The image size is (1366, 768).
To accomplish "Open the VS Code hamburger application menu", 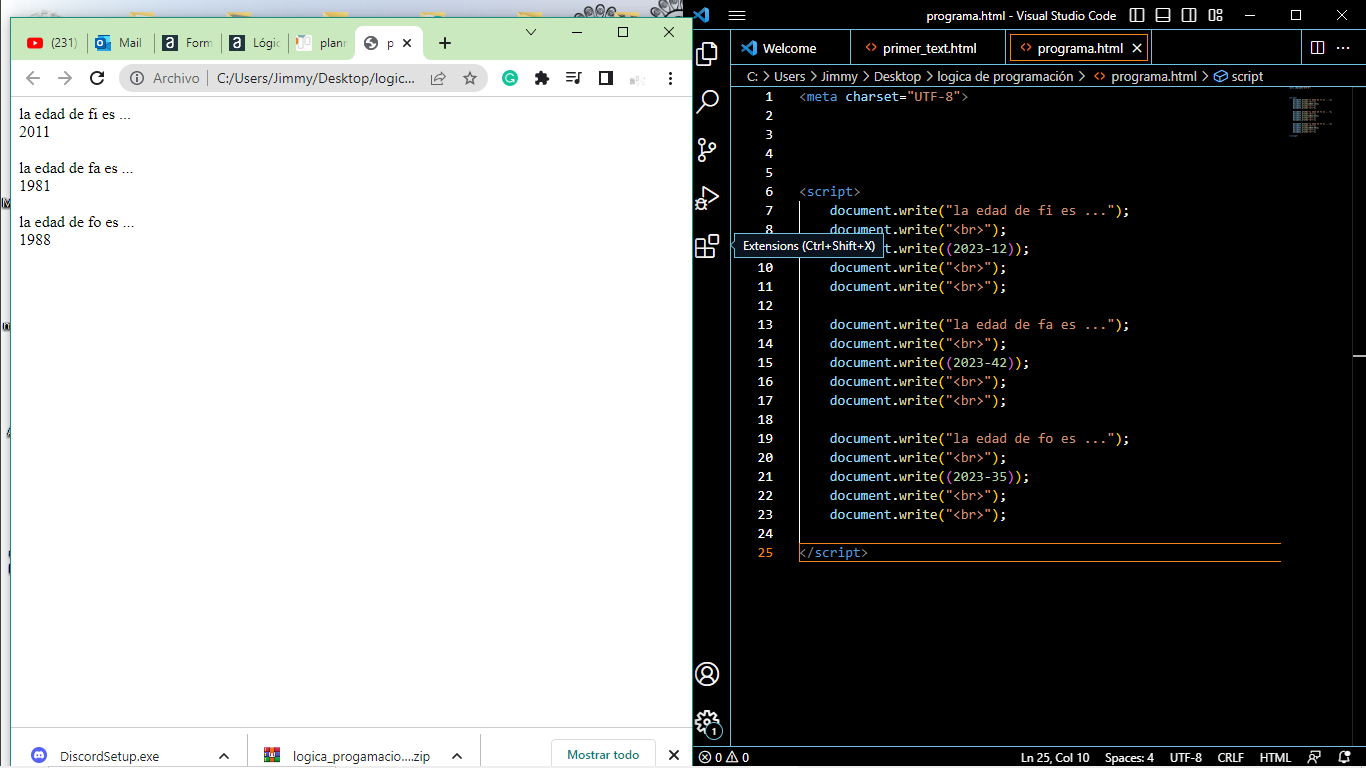I will pyautogui.click(x=737, y=15).
